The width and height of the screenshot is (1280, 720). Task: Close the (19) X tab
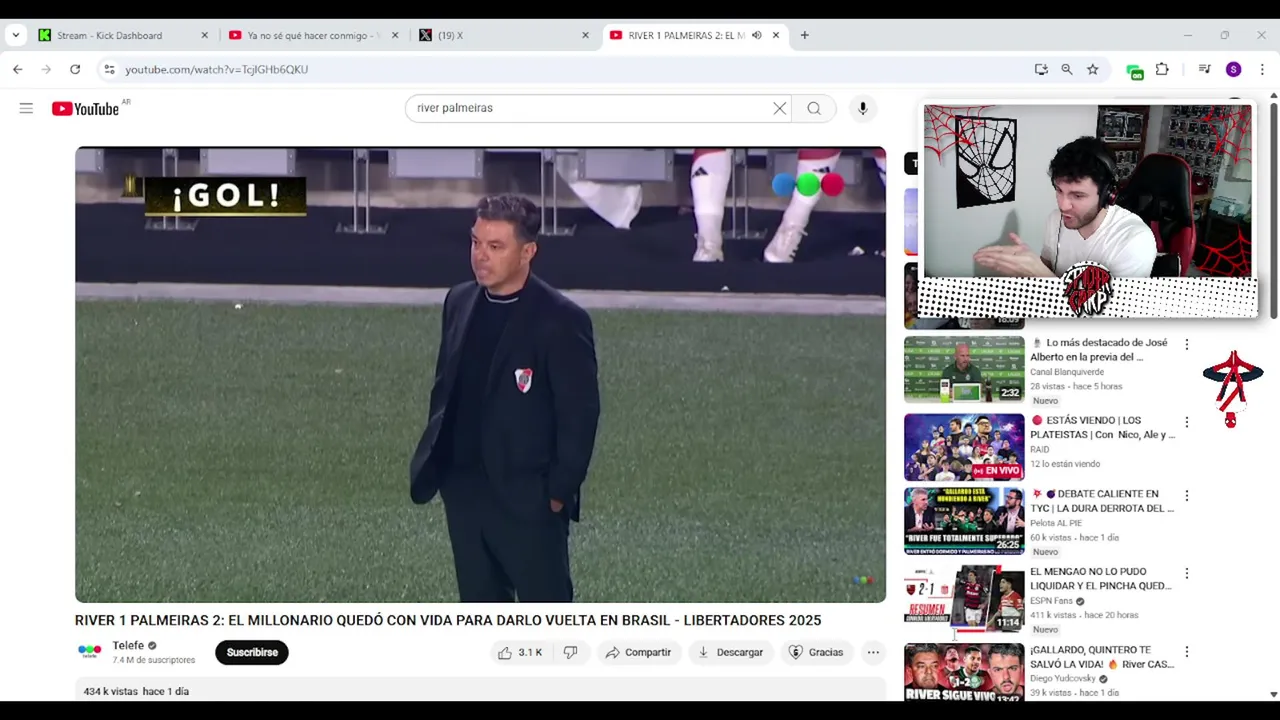point(586,35)
